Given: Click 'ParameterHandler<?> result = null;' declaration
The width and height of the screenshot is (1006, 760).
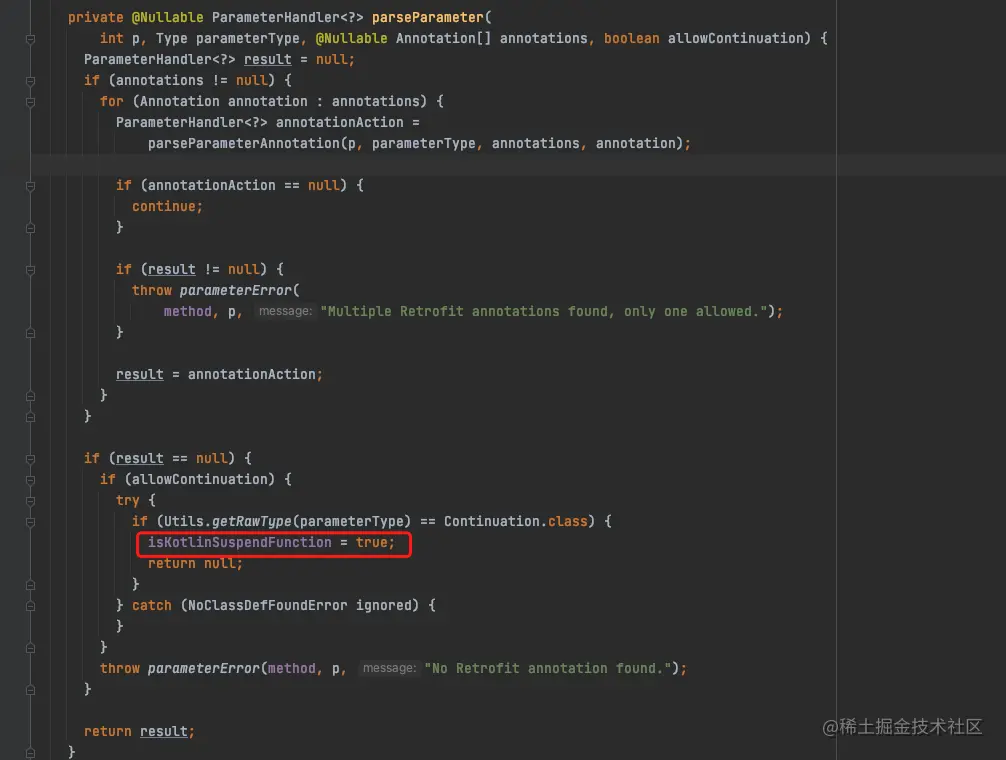Looking at the screenshot, I should pos(219,60).
